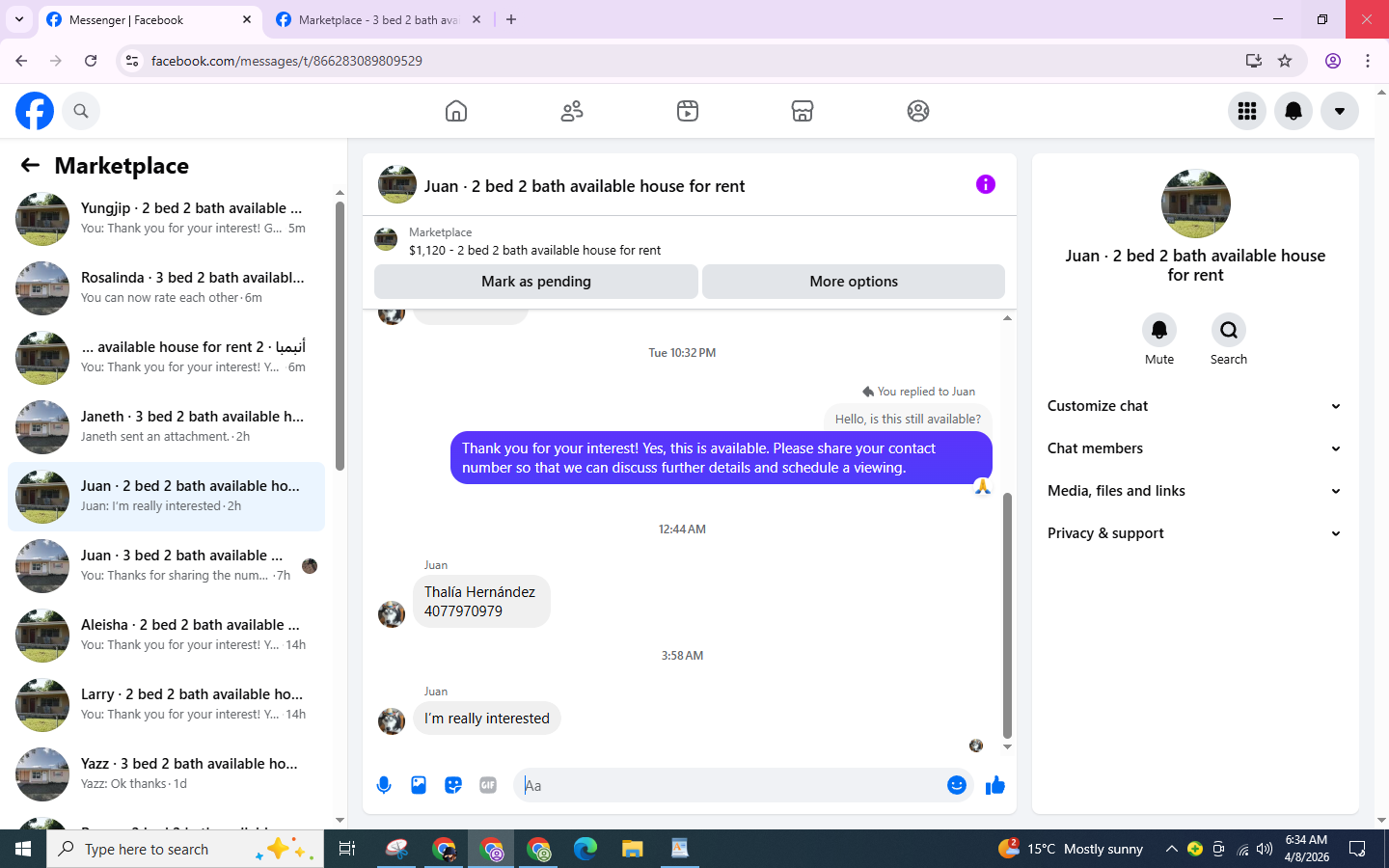Viewport: 1389px width, 868px height.
Task: Open the Larry 2 bed 2 bath conversation
Action: (x=166, y=705)
